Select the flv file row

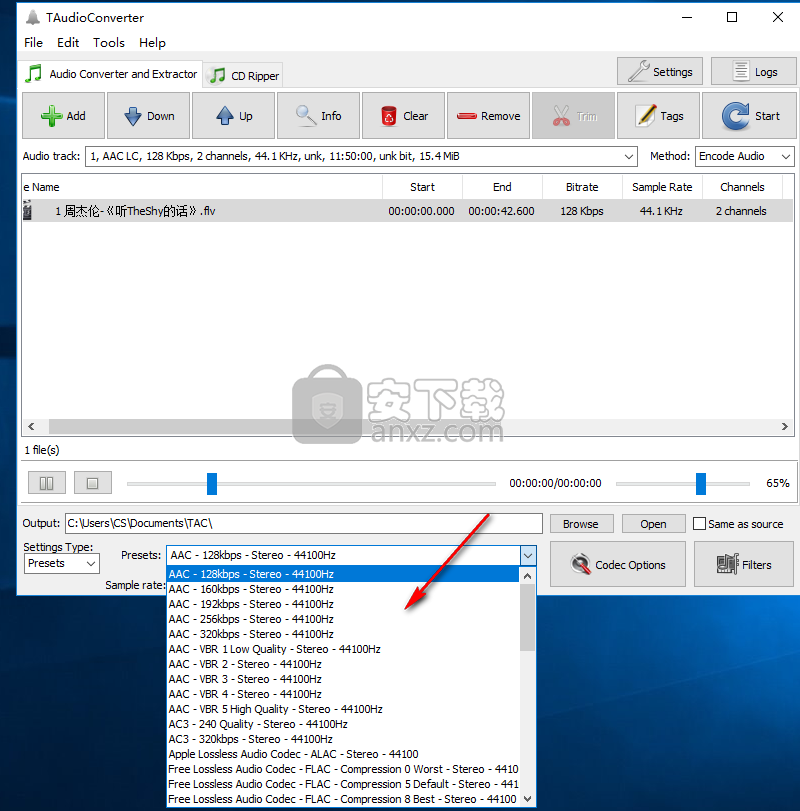pyautogui.click(x=407, y=211)
